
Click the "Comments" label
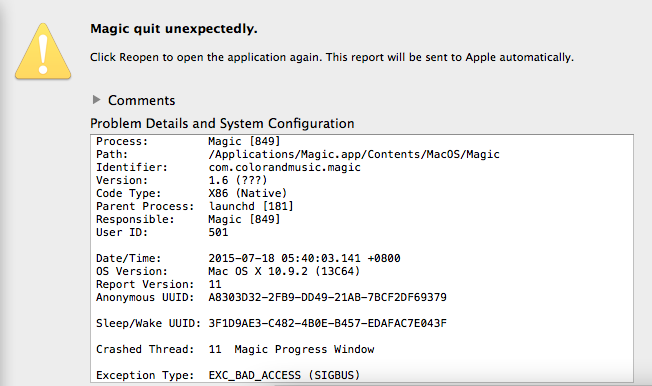141,100
